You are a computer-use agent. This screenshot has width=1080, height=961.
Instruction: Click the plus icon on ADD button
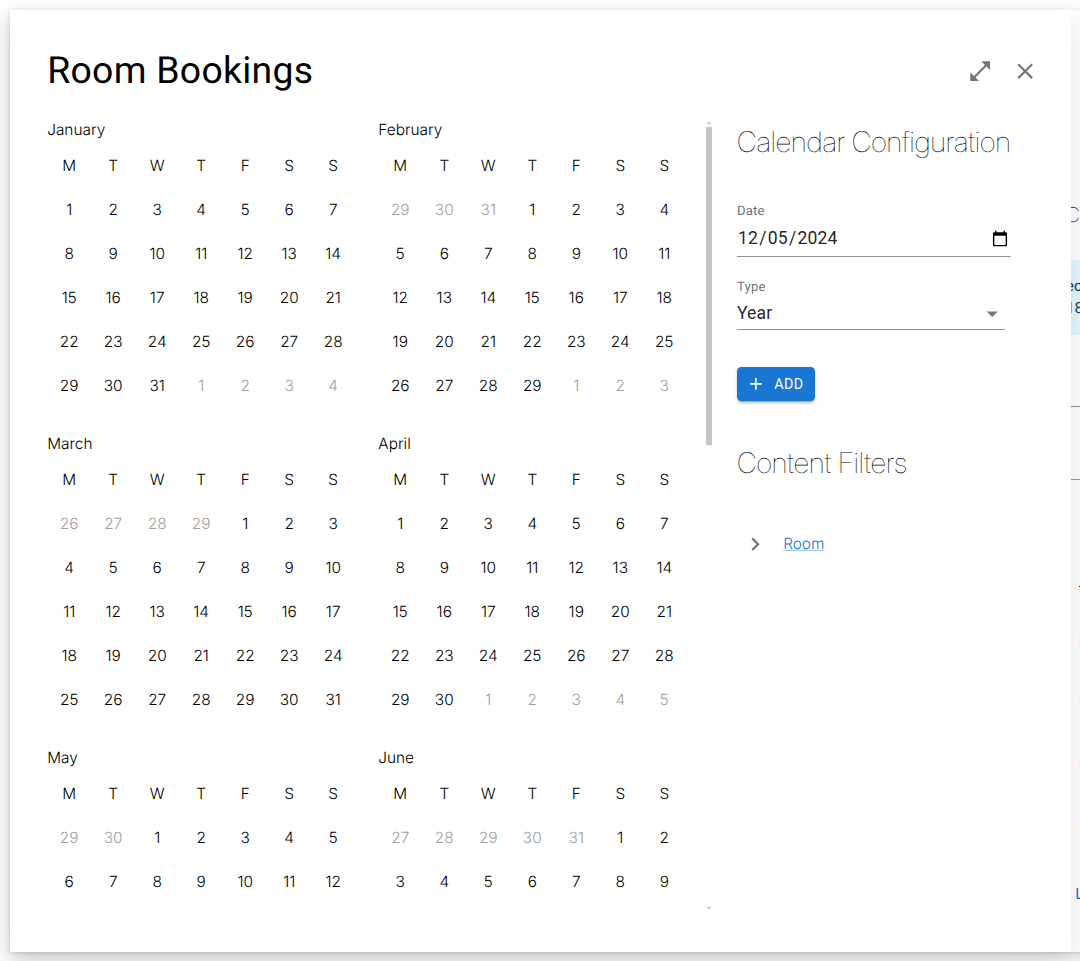756,384
